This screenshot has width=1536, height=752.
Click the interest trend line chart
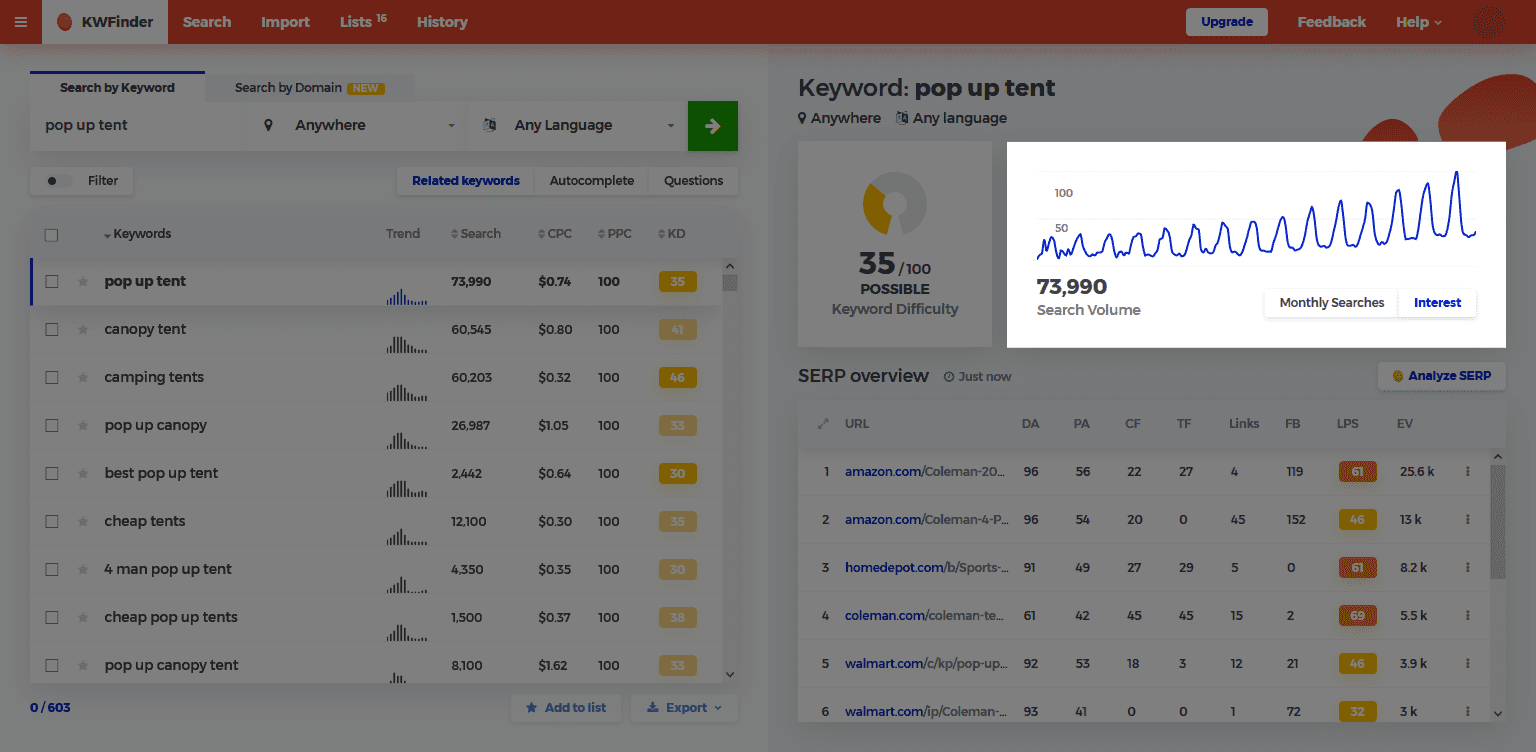point(1256,215)
